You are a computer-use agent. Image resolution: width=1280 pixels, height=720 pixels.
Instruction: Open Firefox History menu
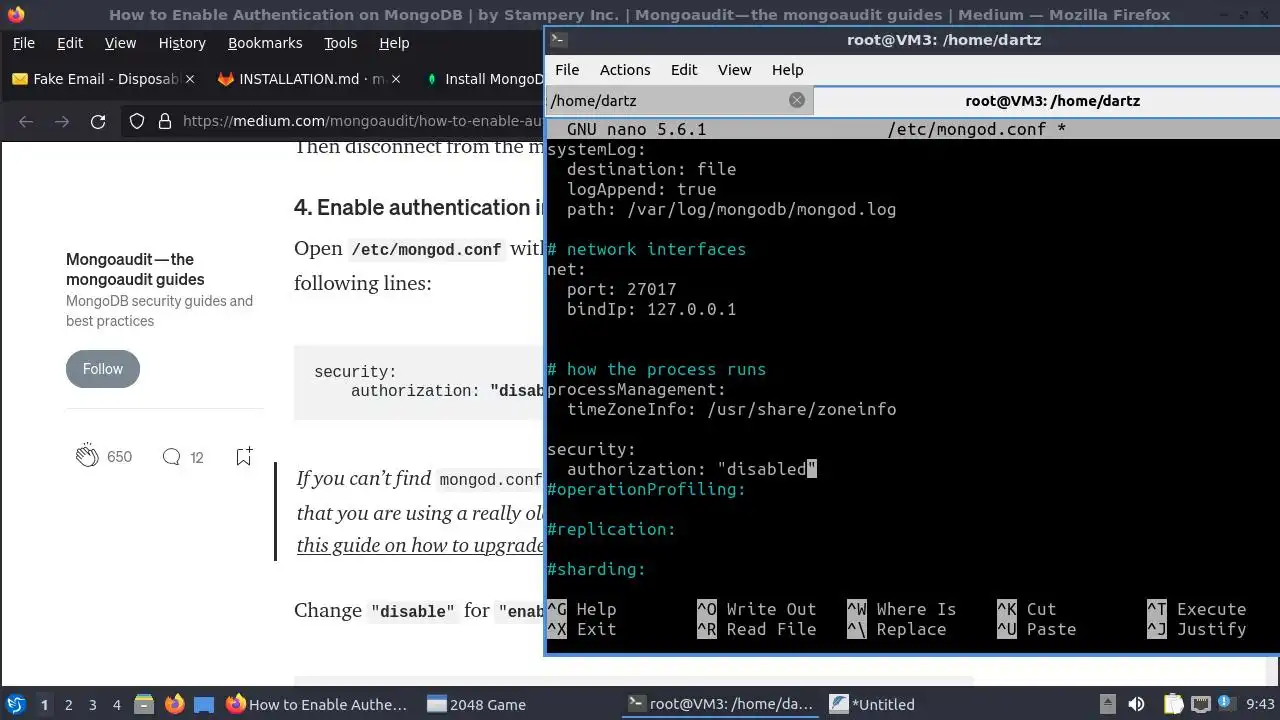point(182,43)
